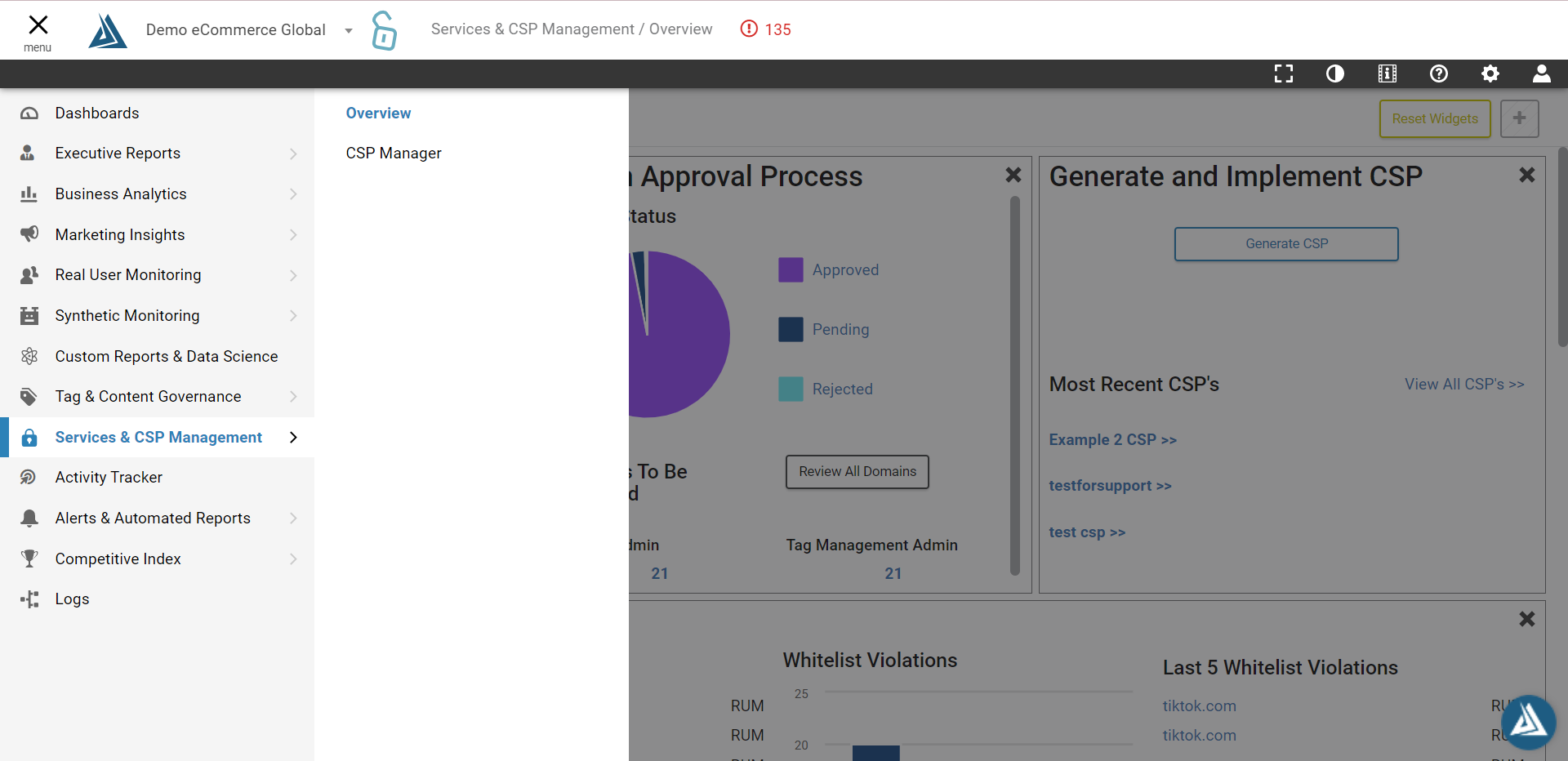Expand Alerts & Automated Reports chevron

pos(293,518)
